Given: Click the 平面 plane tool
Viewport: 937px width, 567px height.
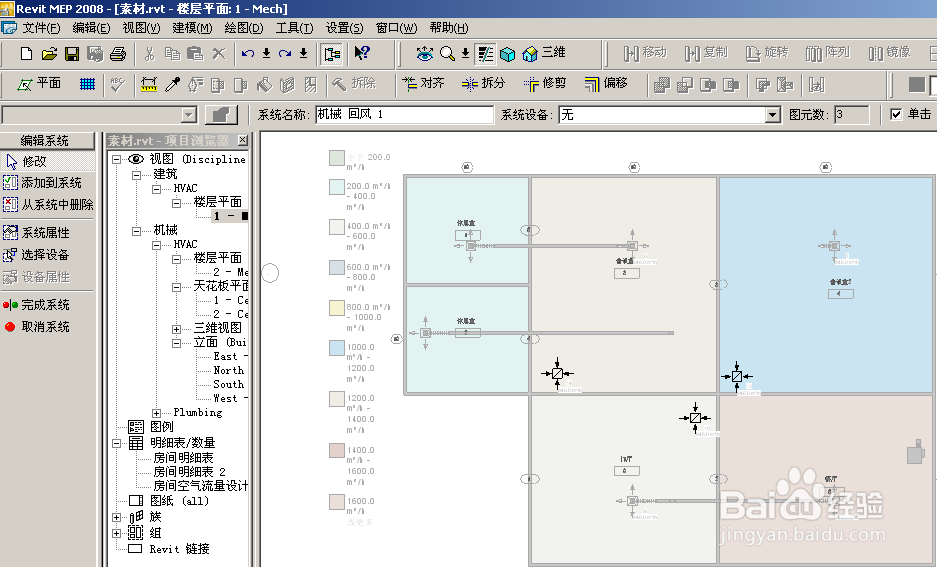Looking at the screenshot, I should [38, 84].
